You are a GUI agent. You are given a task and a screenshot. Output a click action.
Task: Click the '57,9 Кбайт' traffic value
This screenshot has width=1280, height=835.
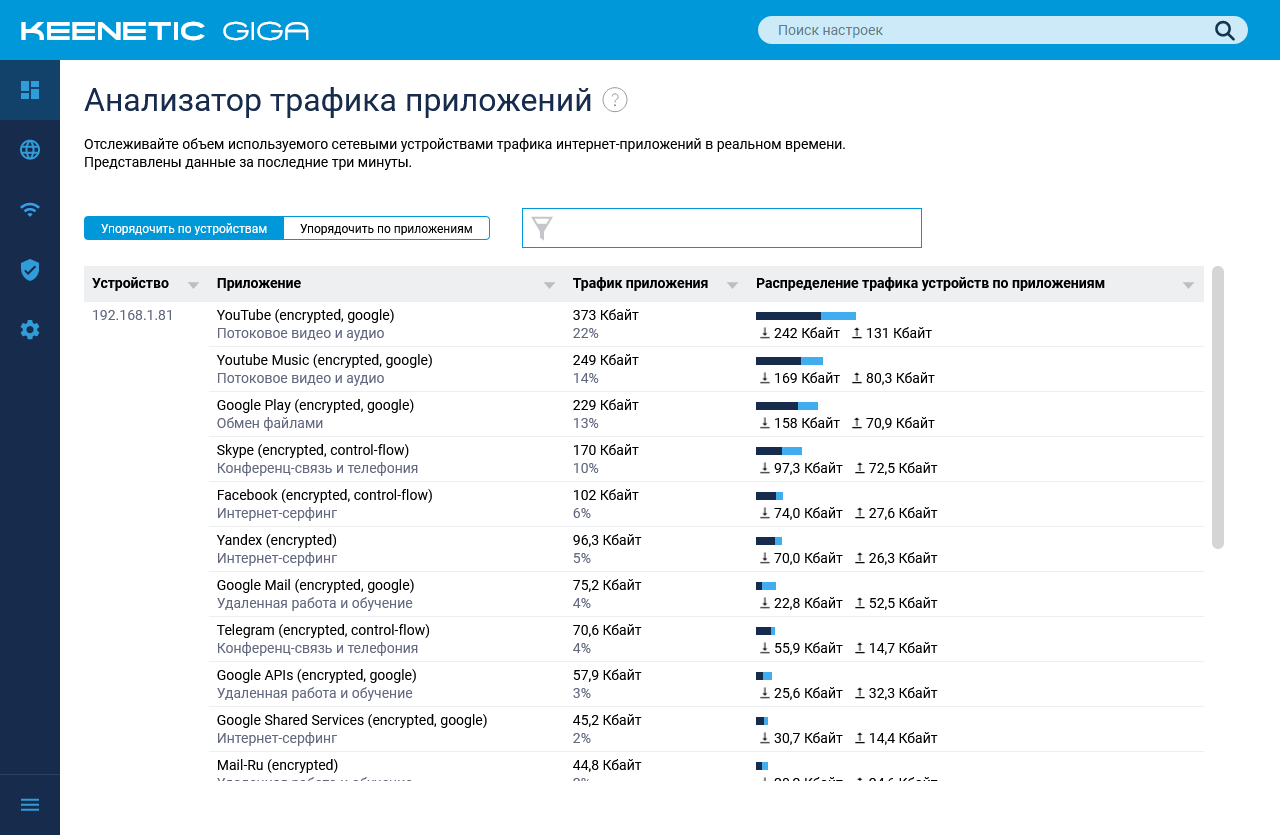607,675
